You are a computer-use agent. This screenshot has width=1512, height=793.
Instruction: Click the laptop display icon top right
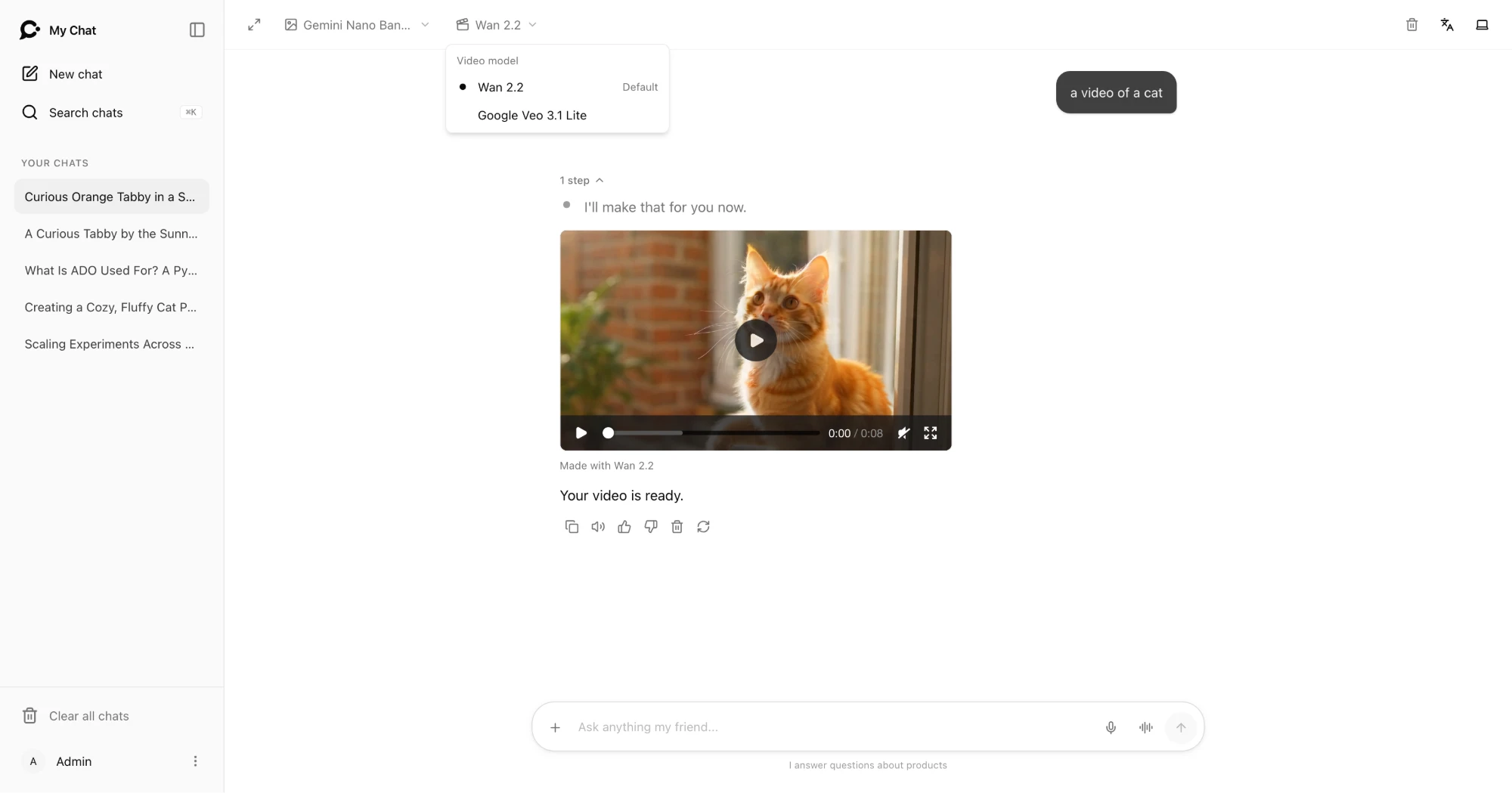[x=1482, y=25]
